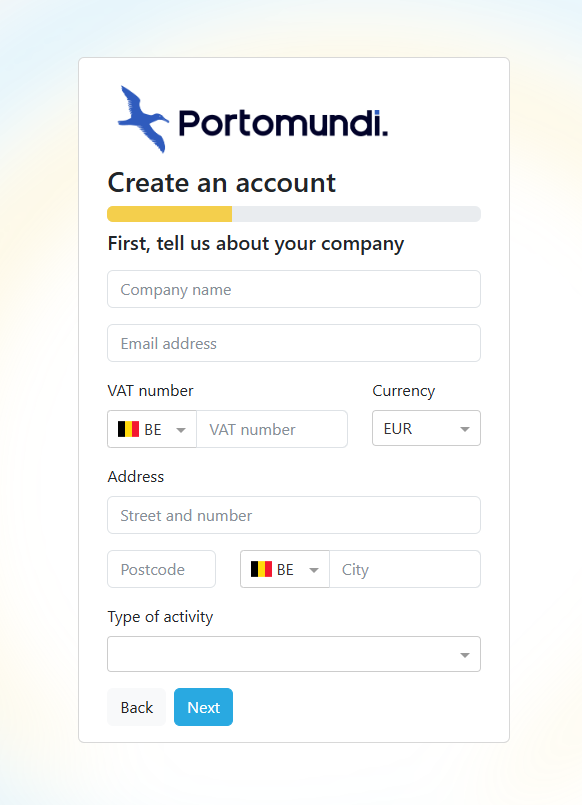The width and height of the screenshot is (582, 805).
Task: Click the Postcode input field
Action: point(161,568)
